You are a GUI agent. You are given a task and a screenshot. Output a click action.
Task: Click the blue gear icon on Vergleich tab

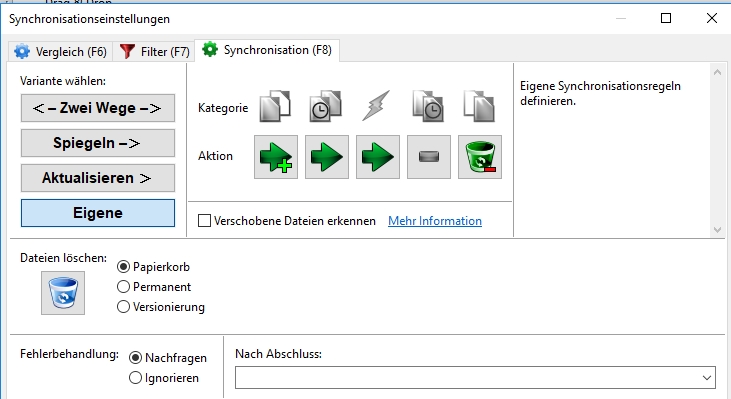[x=22, y=51]
